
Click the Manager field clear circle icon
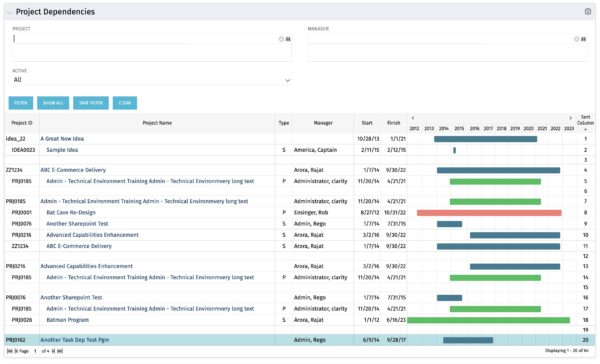(576, 39)
